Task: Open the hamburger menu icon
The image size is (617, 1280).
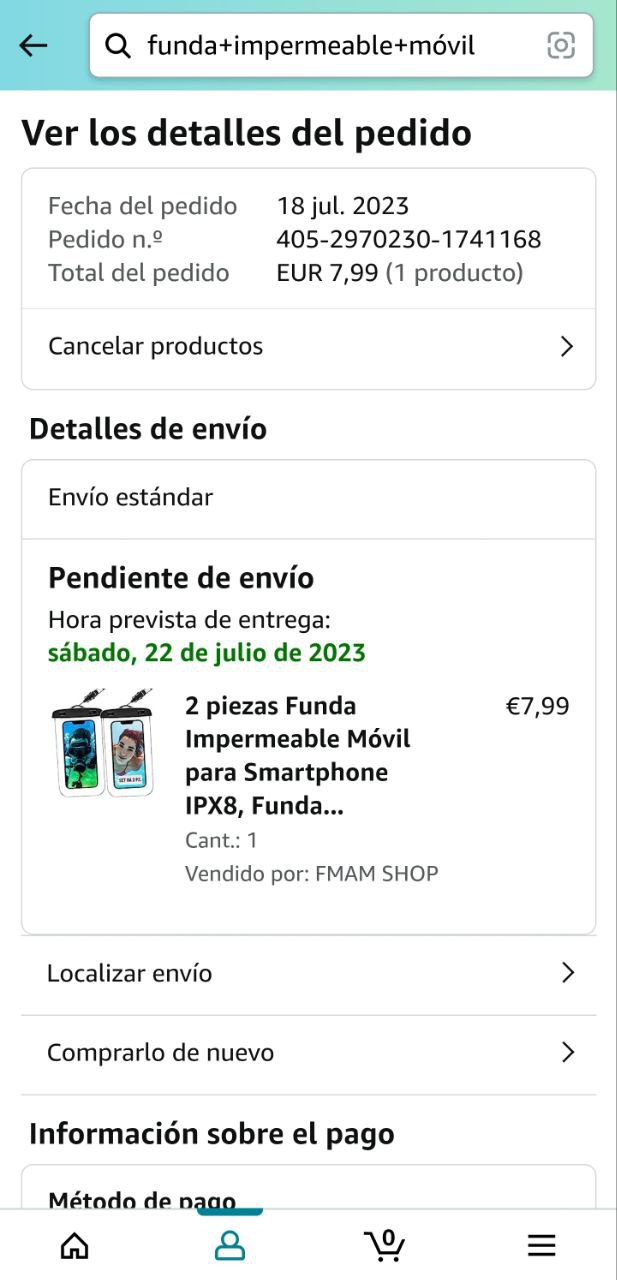Action: pyautogui.click(x=541, y=1245)
